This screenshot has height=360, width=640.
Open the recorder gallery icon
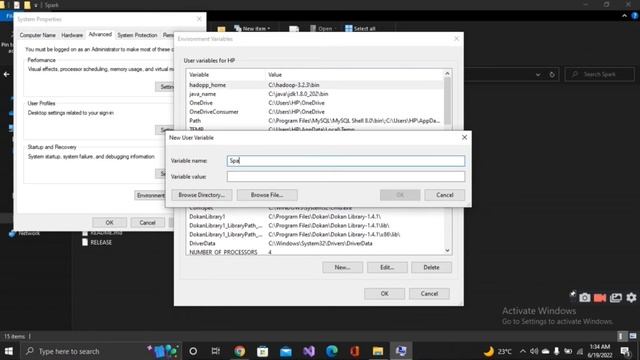(x=616, y=298)
